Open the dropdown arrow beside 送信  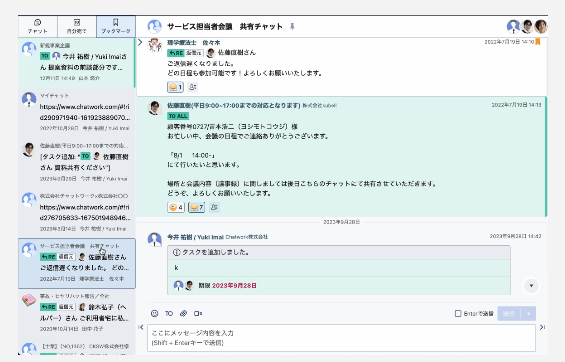[x=529, y=313]
